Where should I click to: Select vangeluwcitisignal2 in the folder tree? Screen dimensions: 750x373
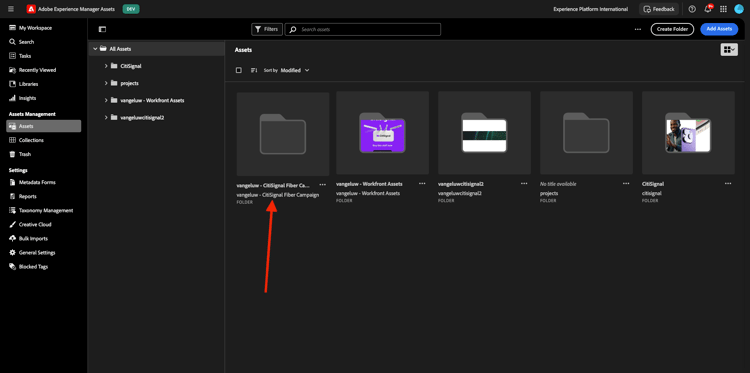point(142,117)
